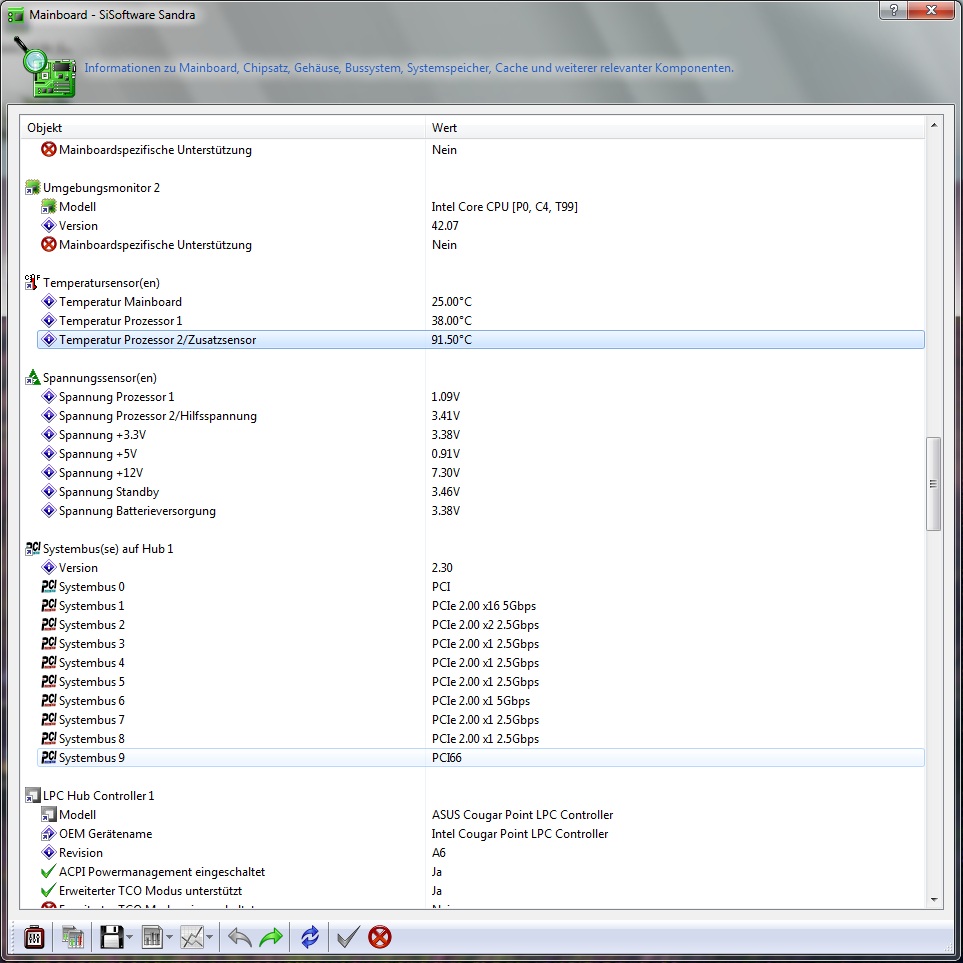Image resolution: width=963 pixels, height=963 pixels.
Task: Click the vertical scrollbar thumb
Action: point(934,483)
